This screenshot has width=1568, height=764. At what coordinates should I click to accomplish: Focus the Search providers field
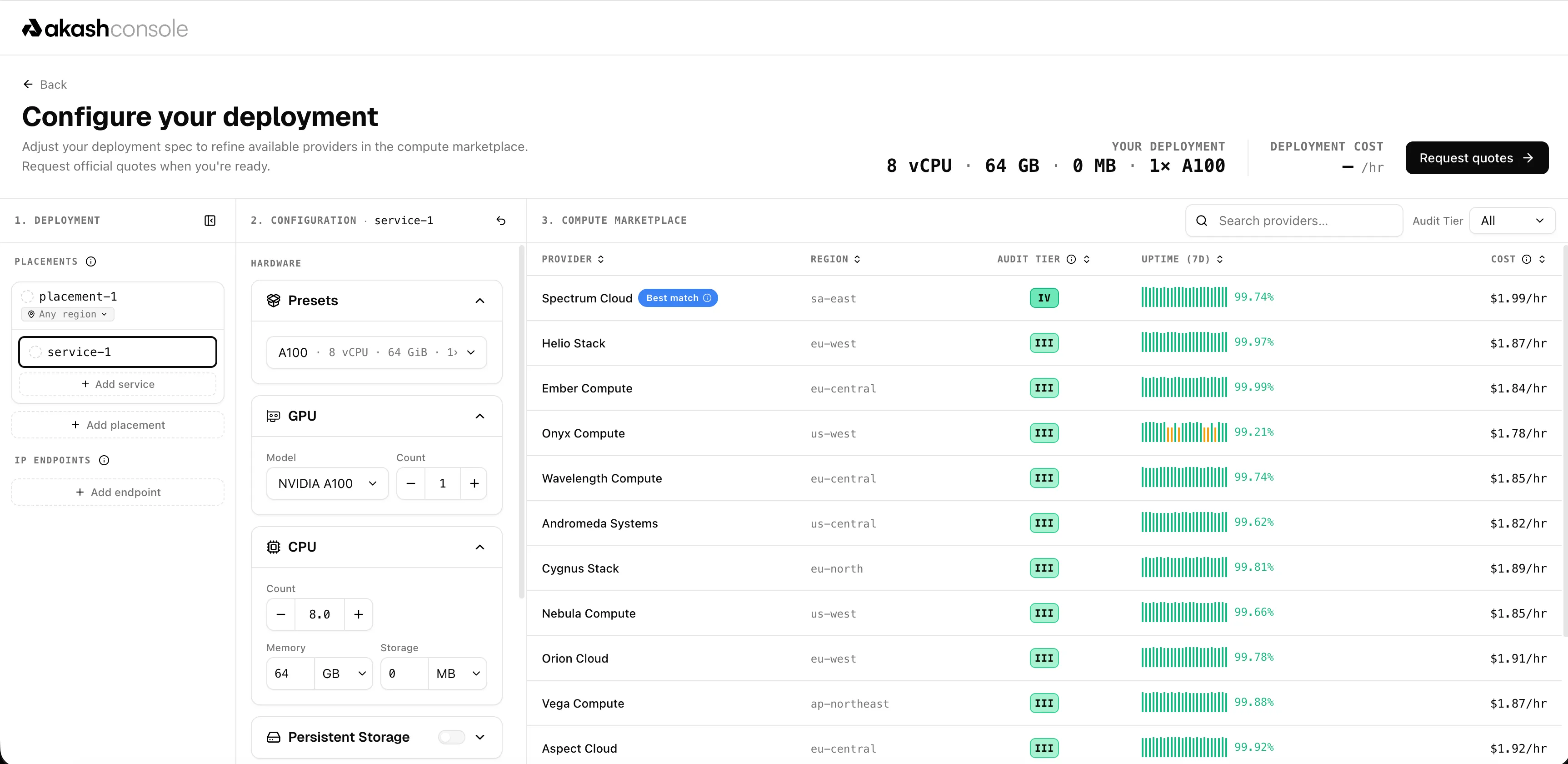[1294, 221]
